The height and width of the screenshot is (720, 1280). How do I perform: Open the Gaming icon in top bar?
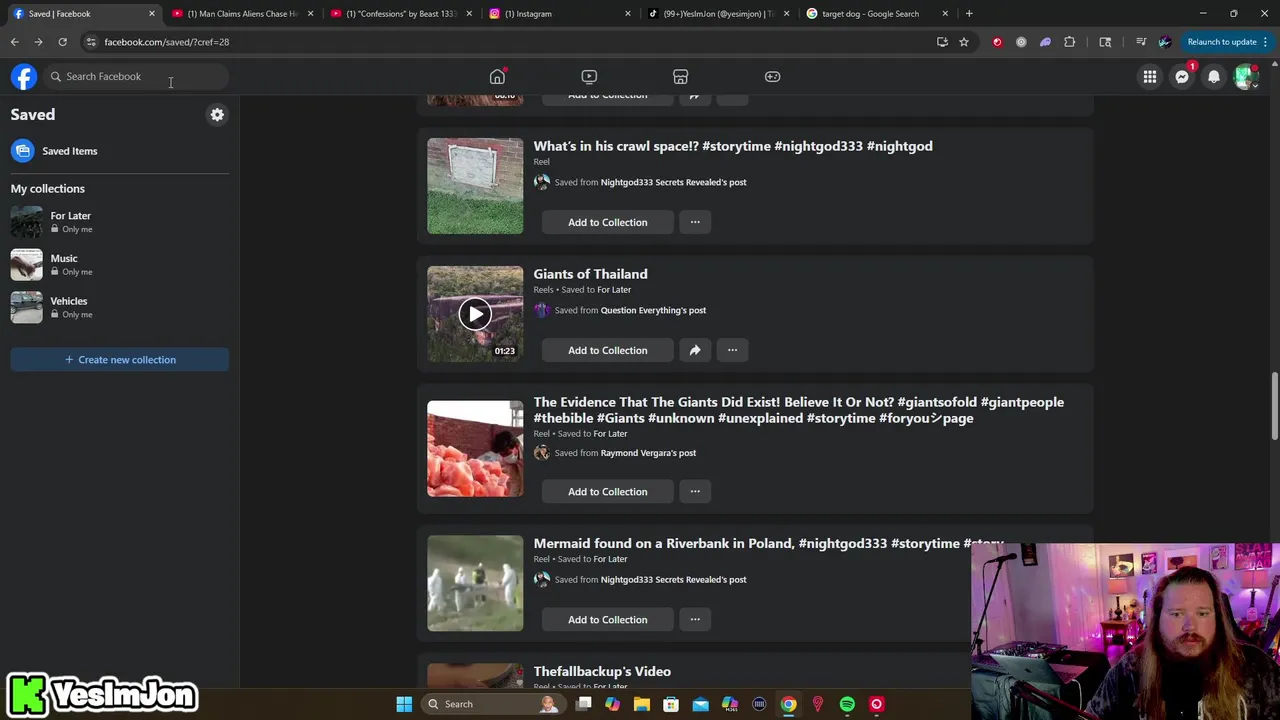[x=772, y=77]
